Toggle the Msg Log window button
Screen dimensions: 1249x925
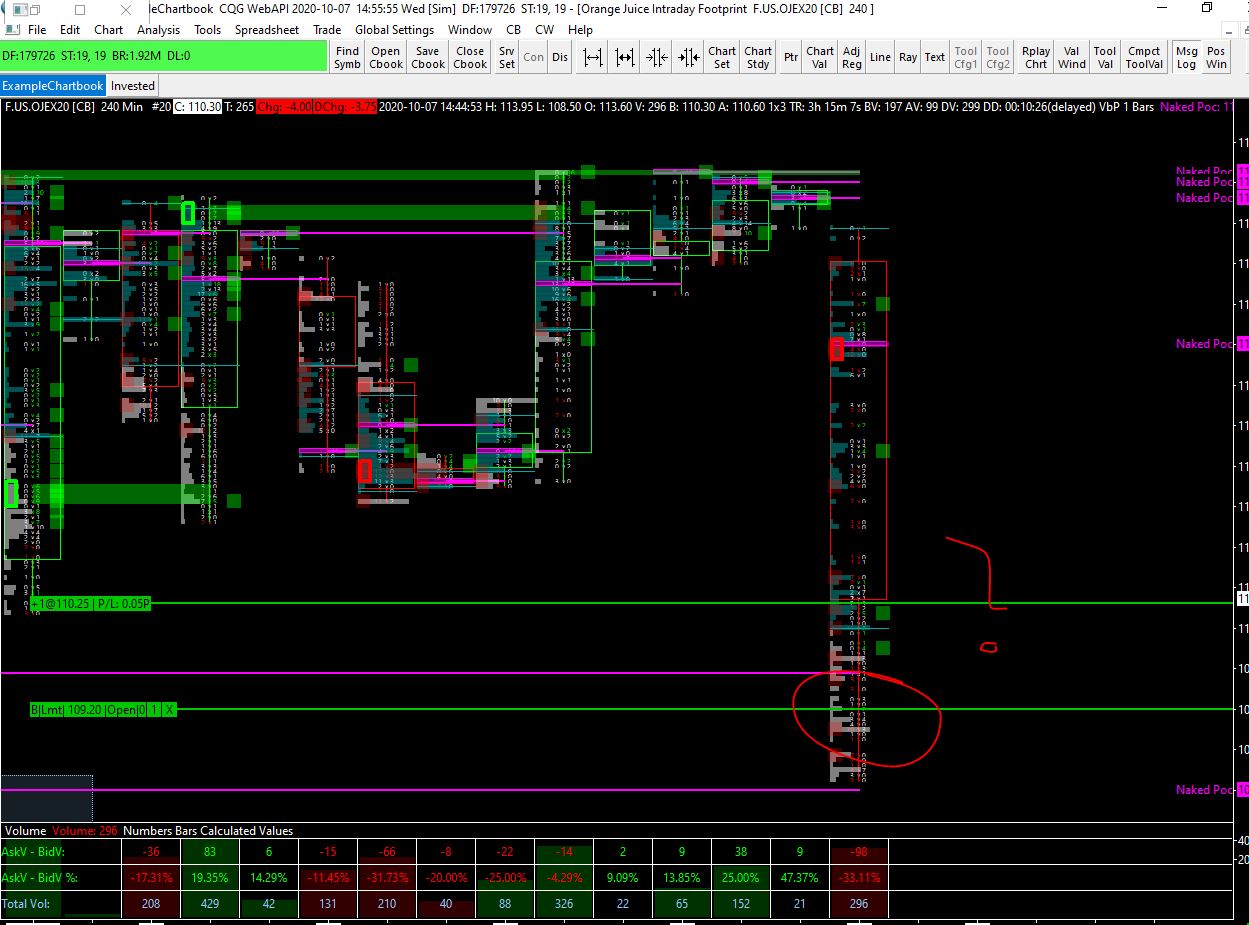tap(1186, 57)
